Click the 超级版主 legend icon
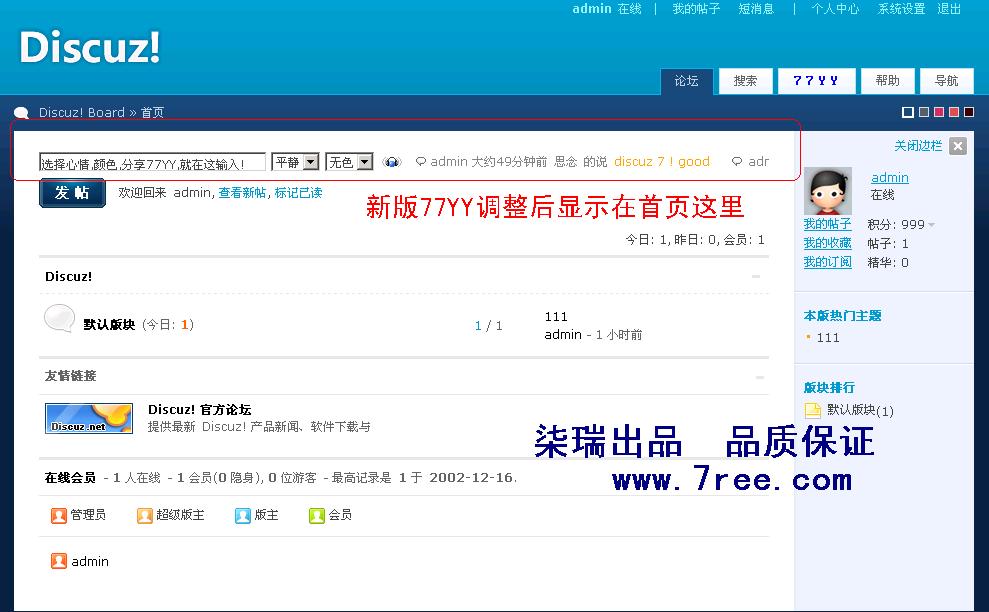 pyautogui.click(x=144, y=515)
